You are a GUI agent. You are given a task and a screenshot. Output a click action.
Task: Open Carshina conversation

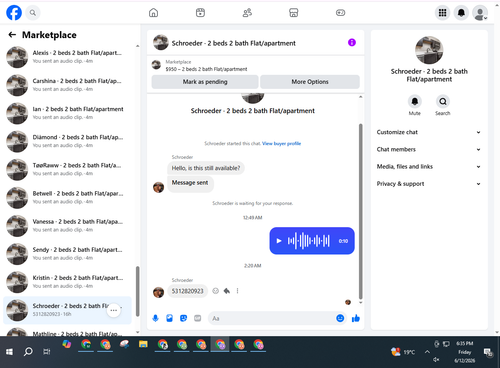(x=67, y=85)
